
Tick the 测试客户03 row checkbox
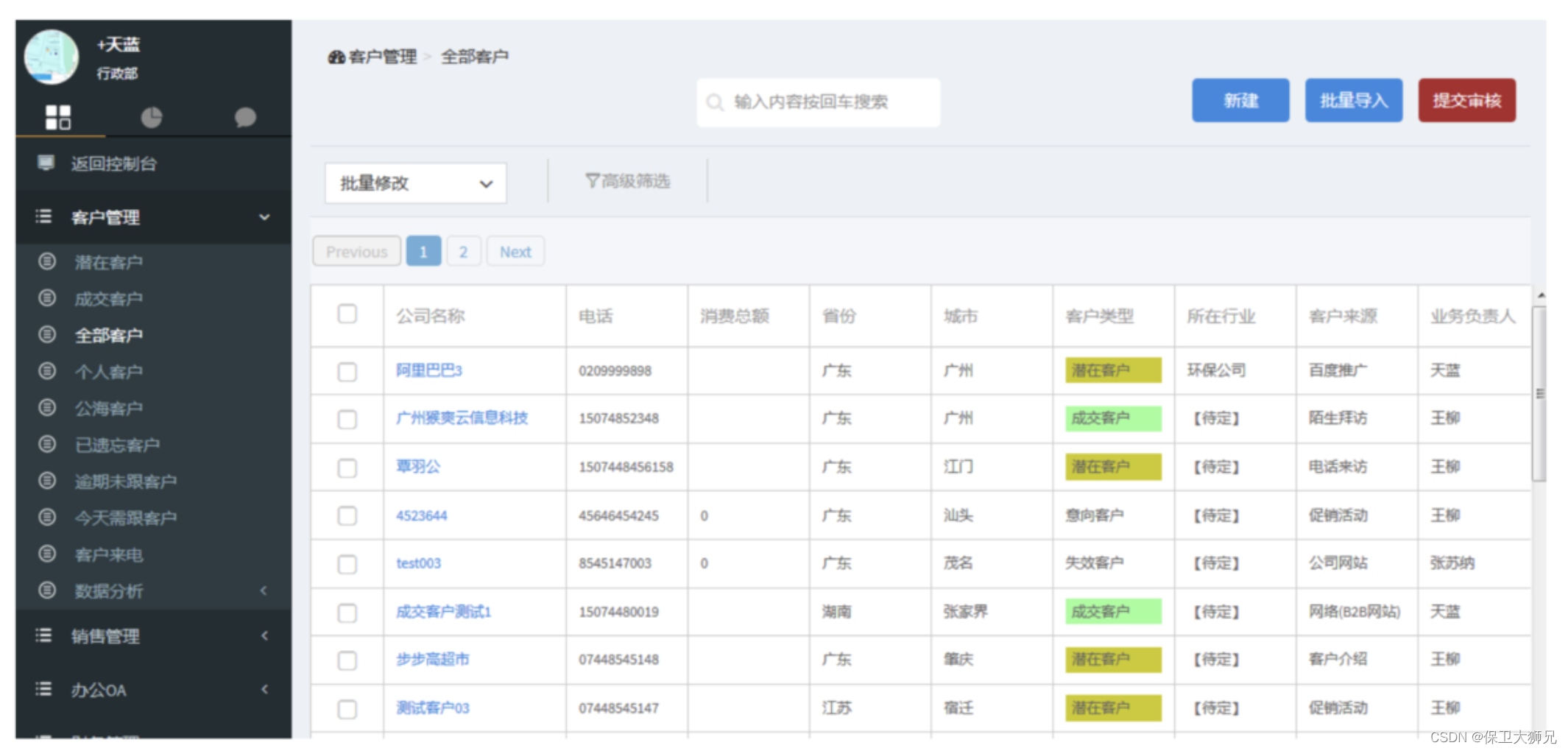(x=347, y=709)
